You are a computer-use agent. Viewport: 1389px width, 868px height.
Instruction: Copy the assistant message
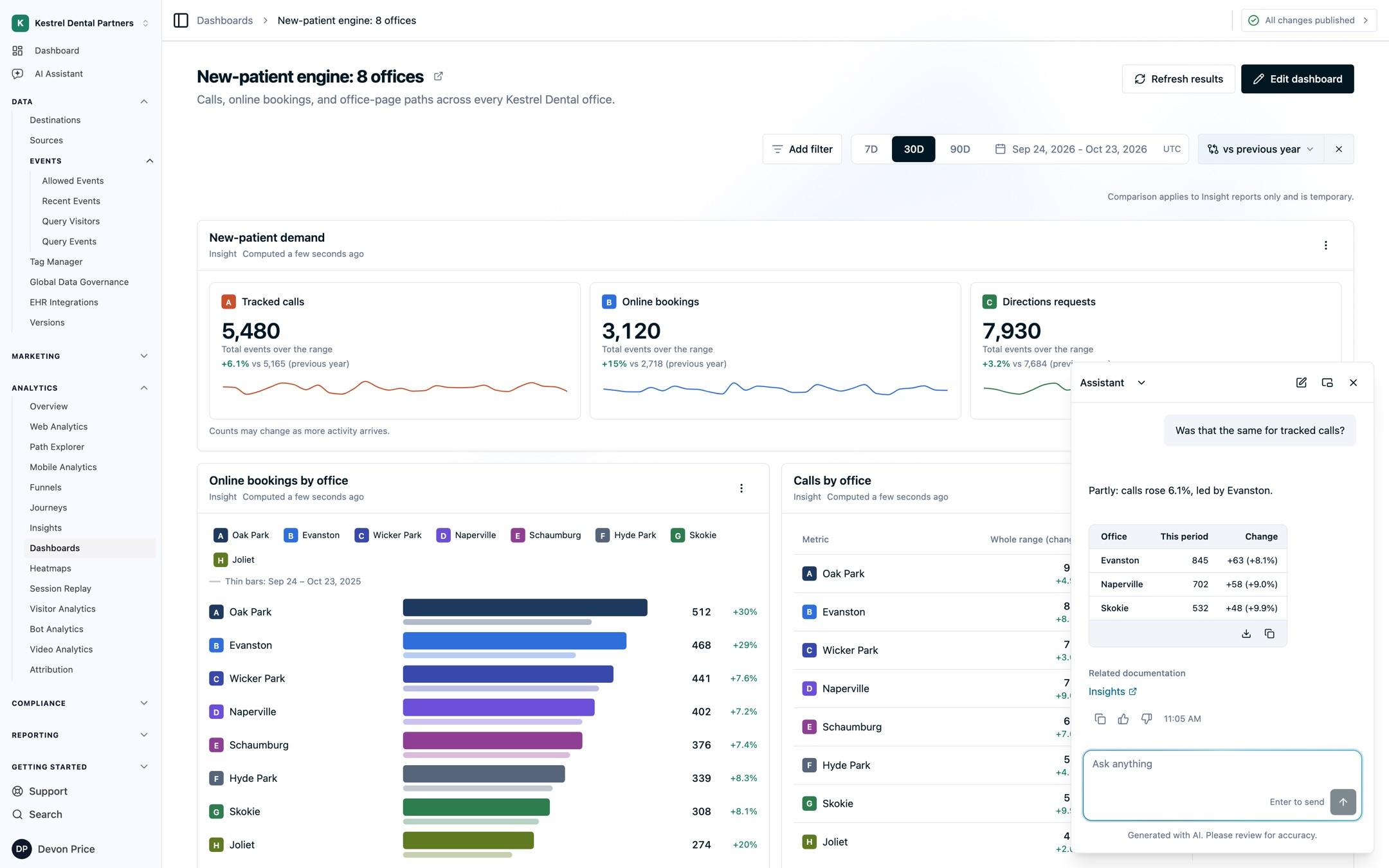tap(1100, 719)
